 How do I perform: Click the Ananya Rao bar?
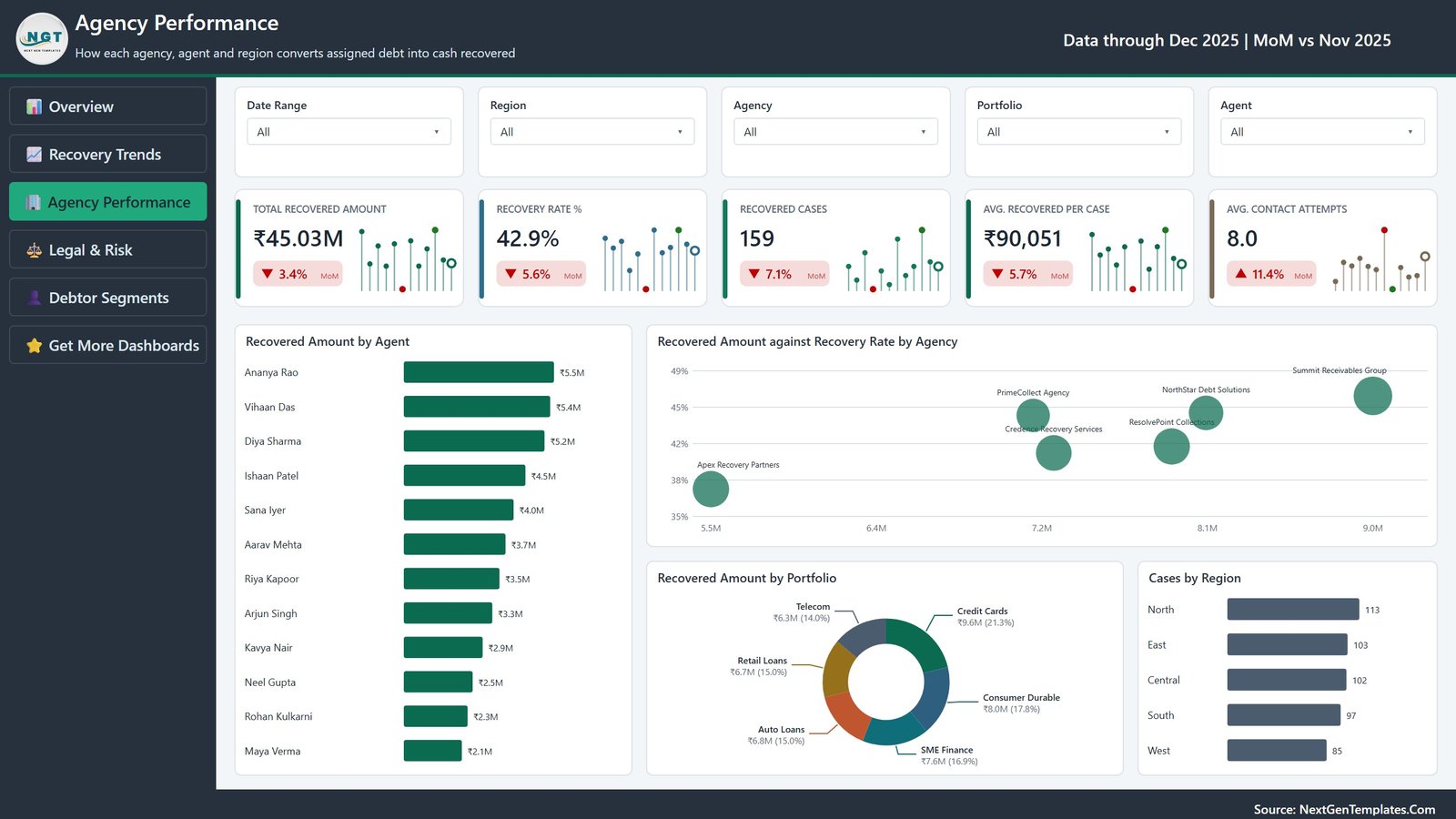click(x=479, y=372)
